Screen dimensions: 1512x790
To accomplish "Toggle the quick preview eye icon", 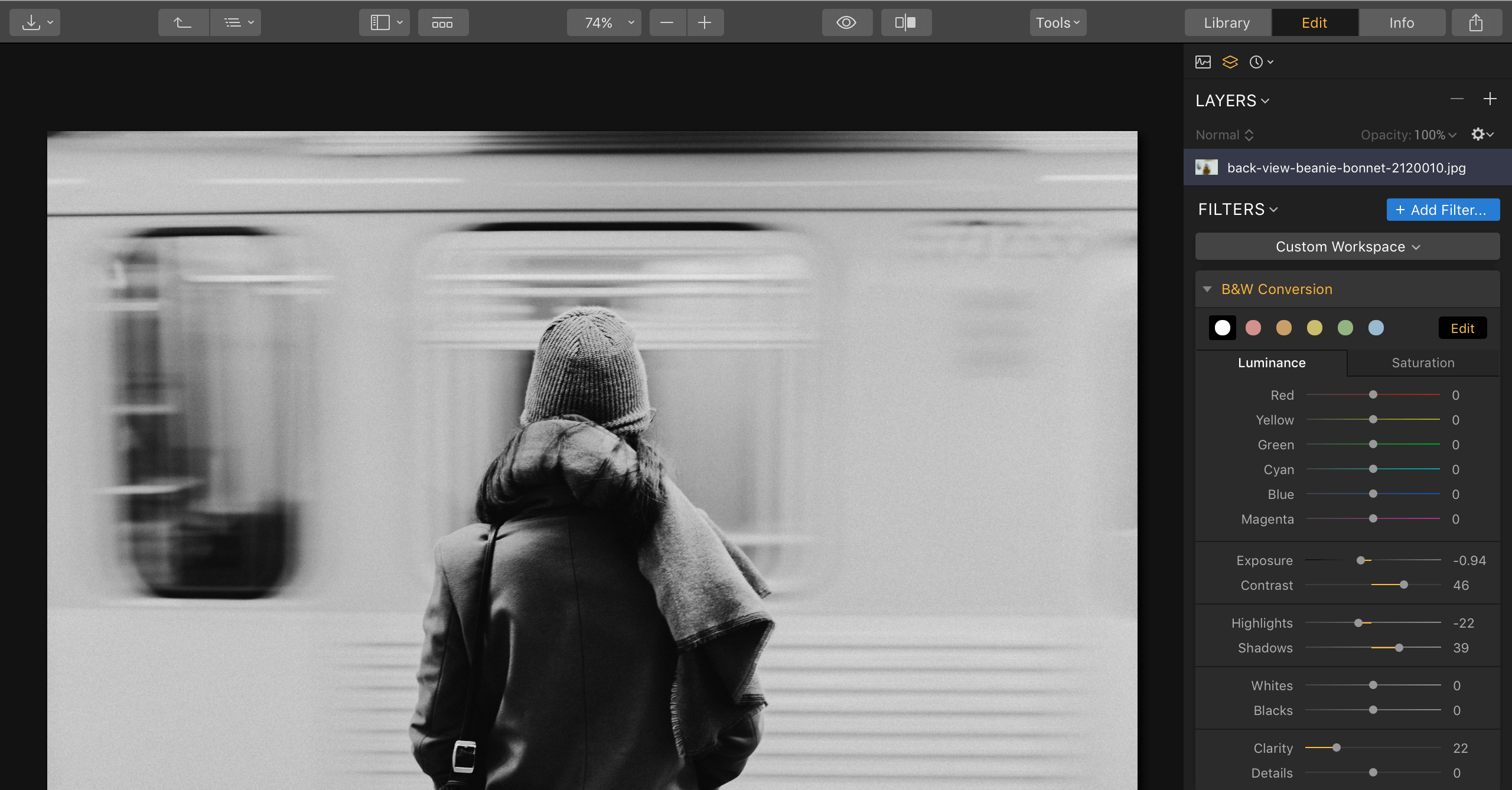I will (x=847, y=22).
